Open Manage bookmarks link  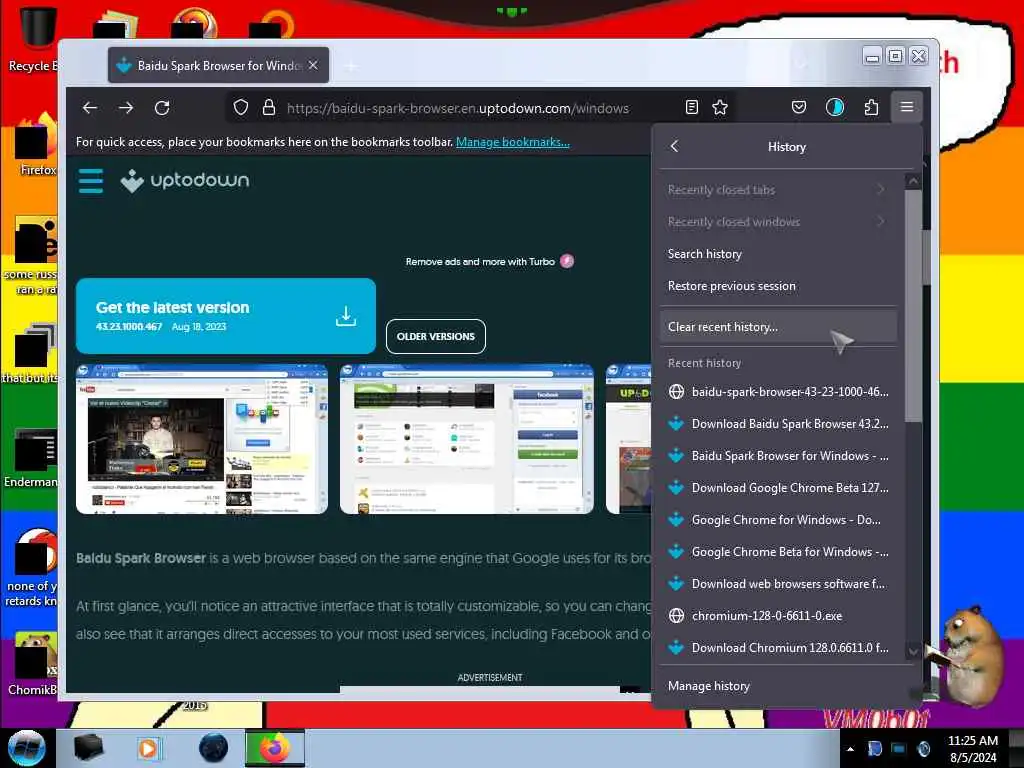(513, 142)
